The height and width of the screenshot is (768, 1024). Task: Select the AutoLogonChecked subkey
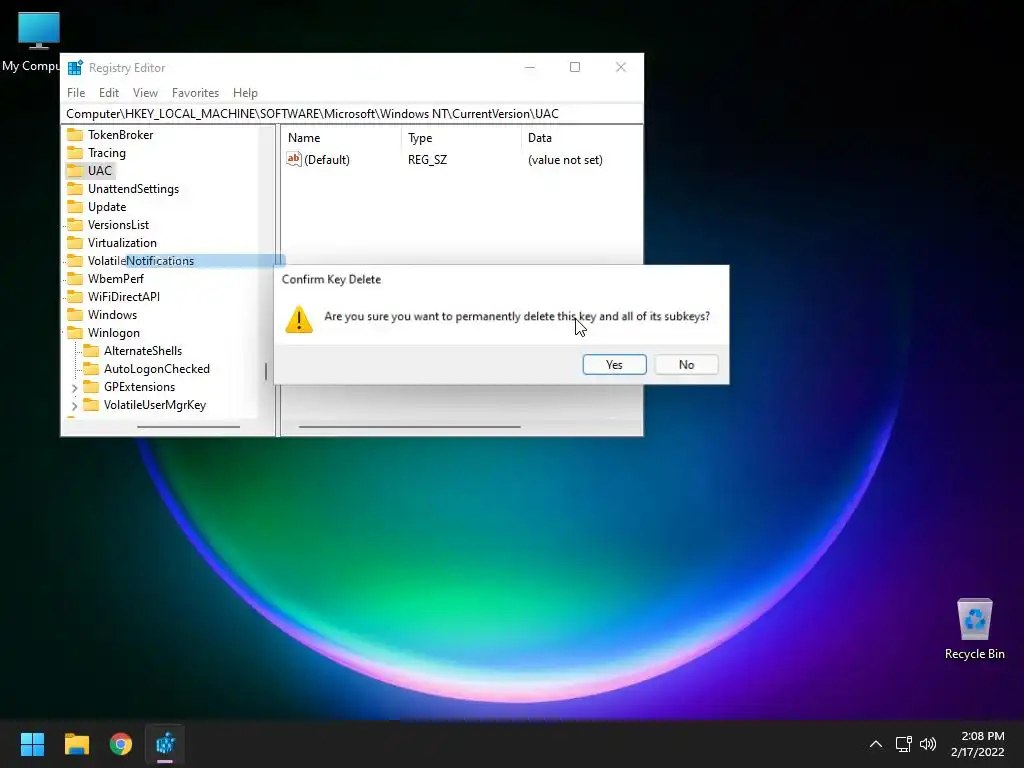[157, 369]
